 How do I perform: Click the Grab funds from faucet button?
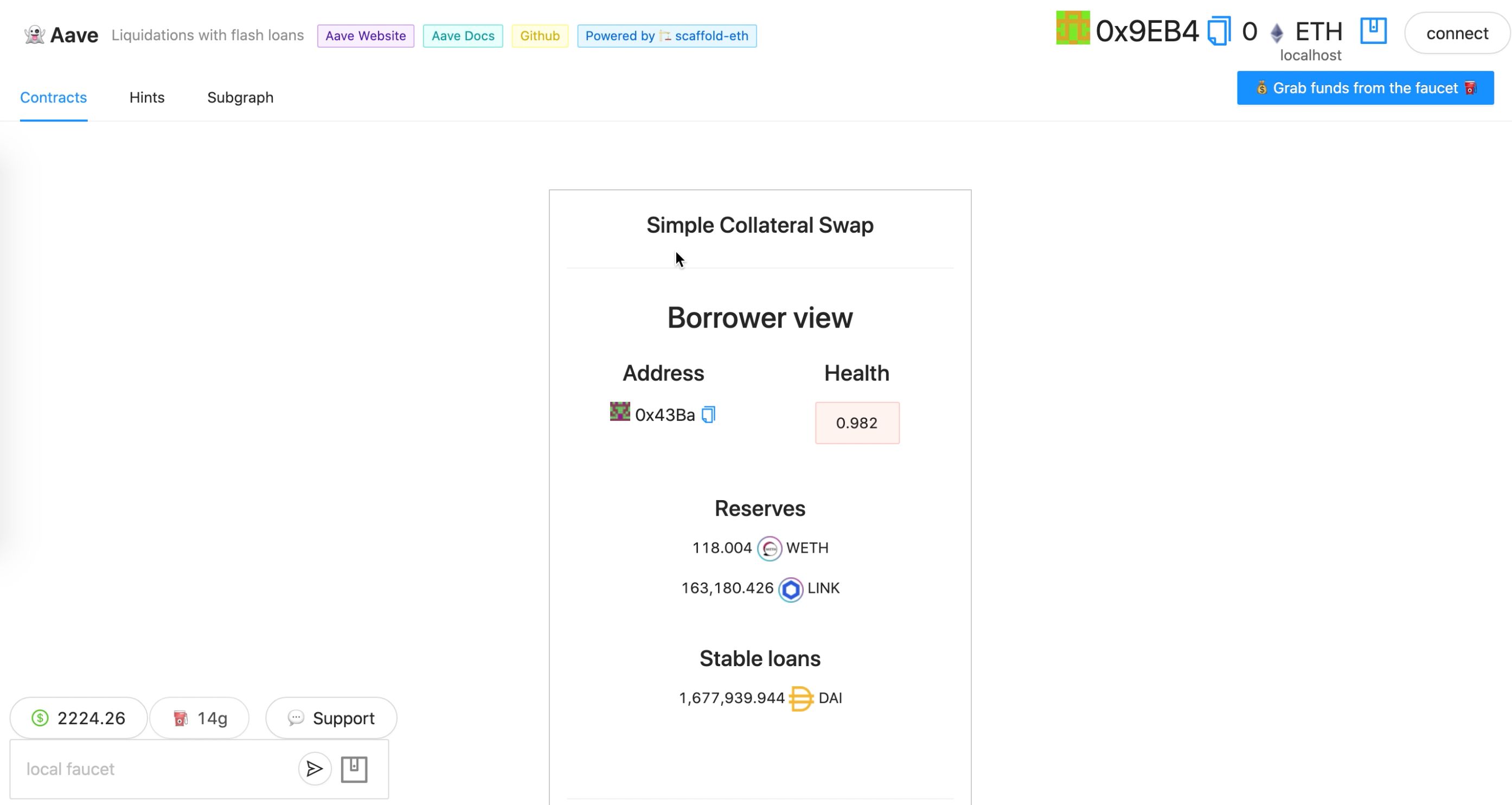point(1365,88)
